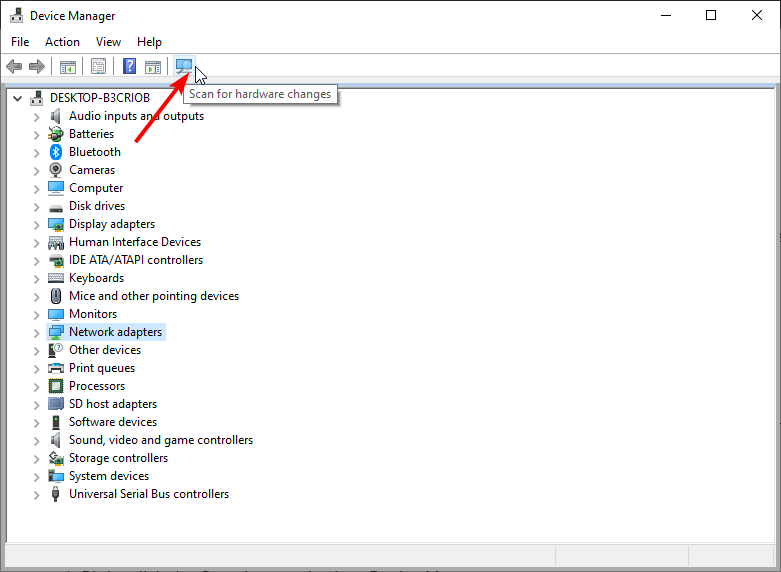
Task: Minimize the Device Manager window
Action: [666, 15]
